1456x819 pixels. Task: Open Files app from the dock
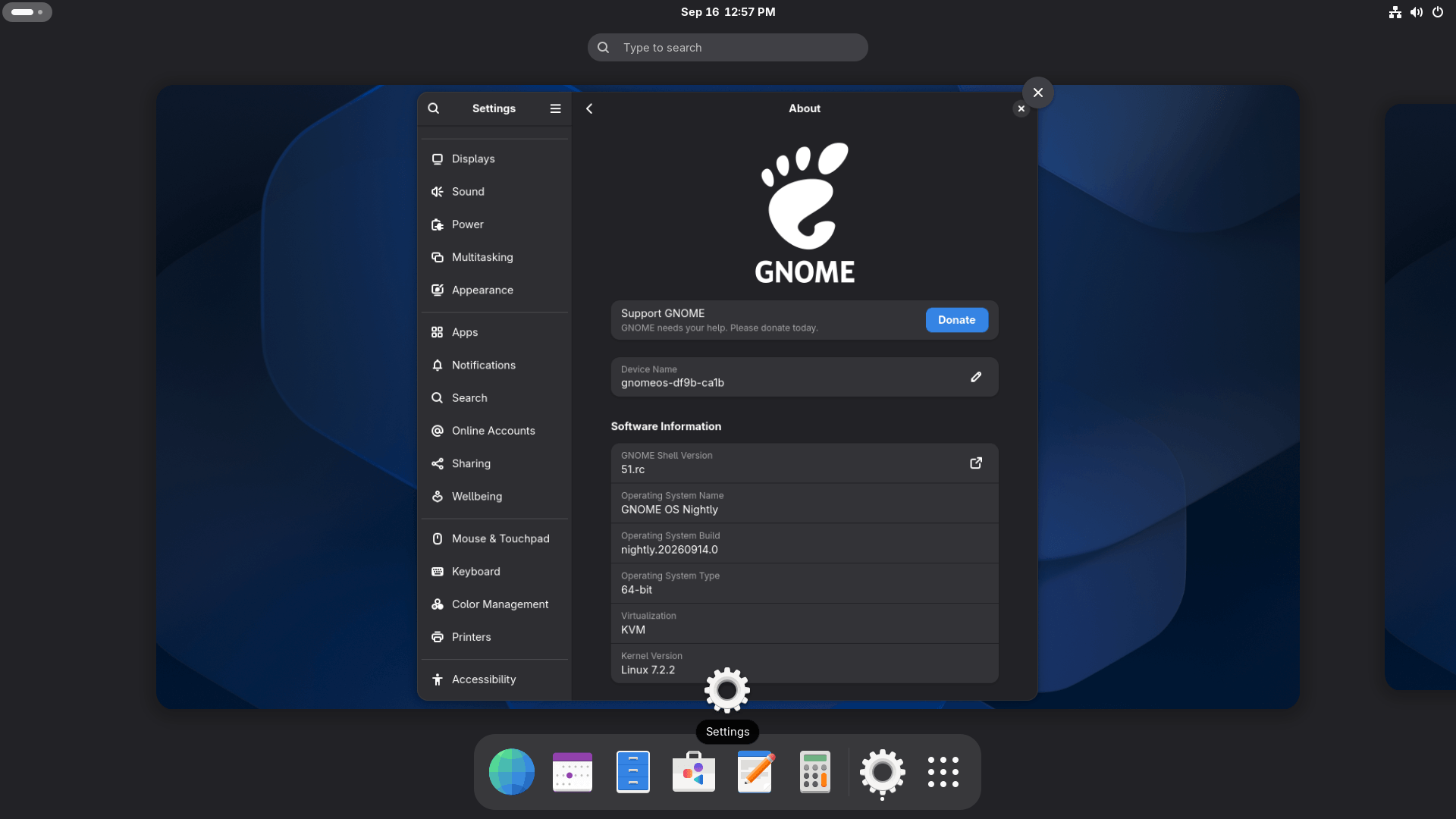point(633,772)
